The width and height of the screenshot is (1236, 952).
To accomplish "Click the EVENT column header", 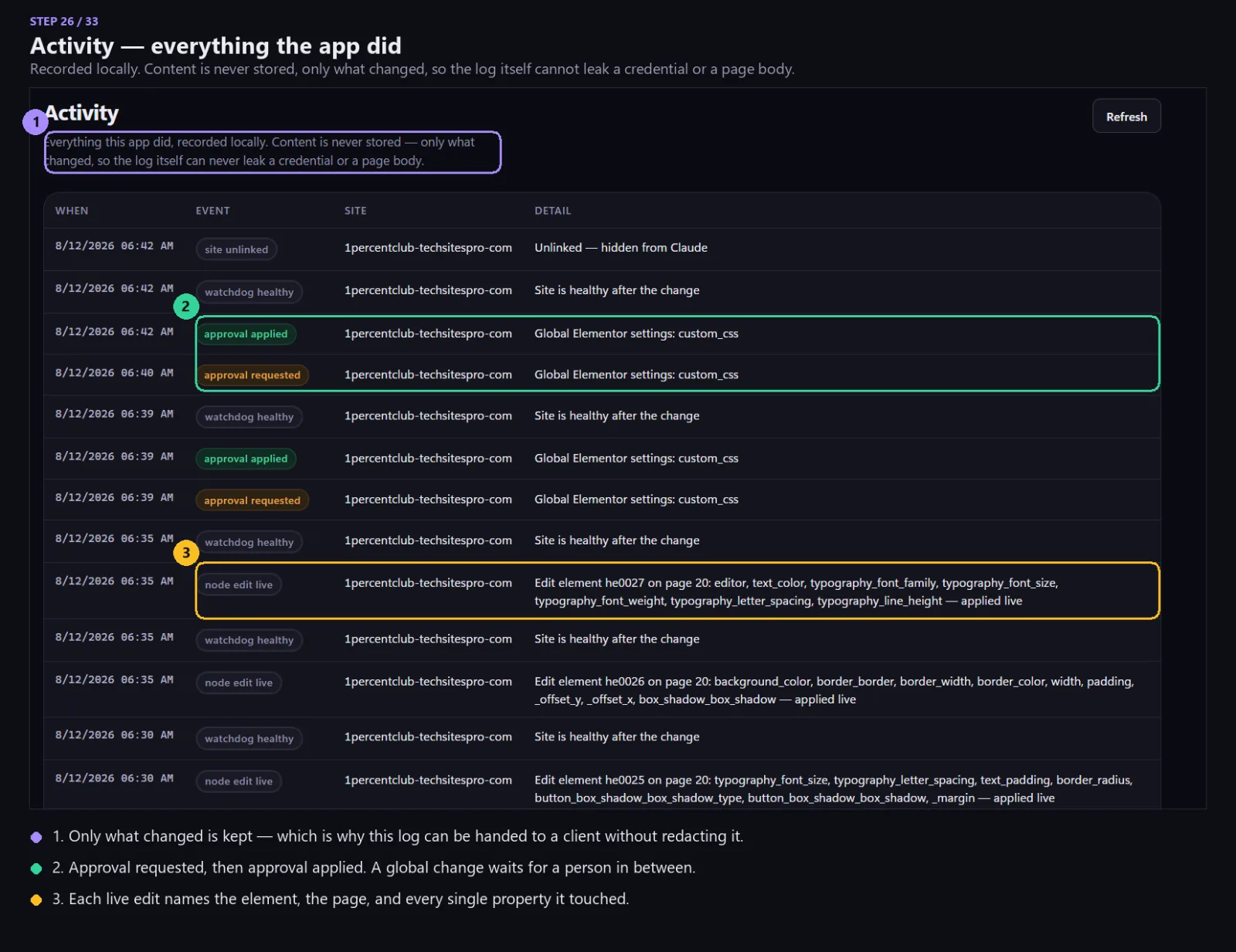I will pos(212,211).
